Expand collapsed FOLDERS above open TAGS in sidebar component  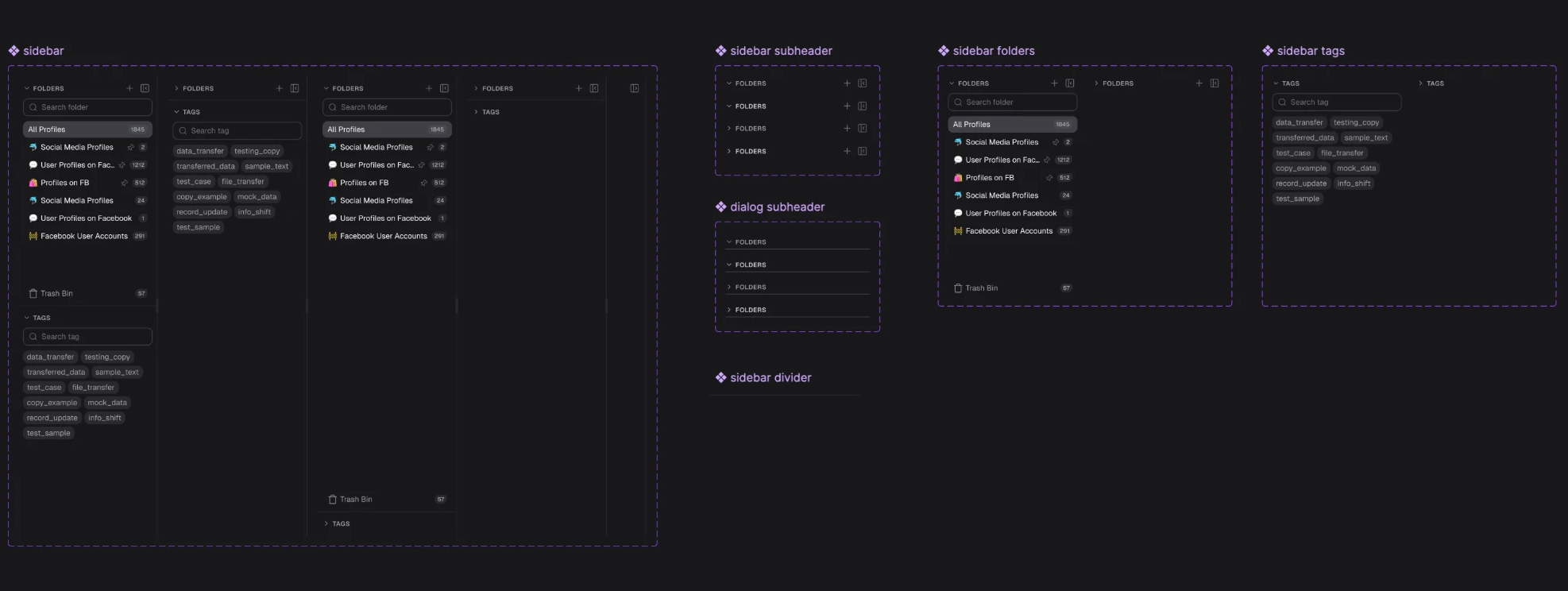coord(176,88)
